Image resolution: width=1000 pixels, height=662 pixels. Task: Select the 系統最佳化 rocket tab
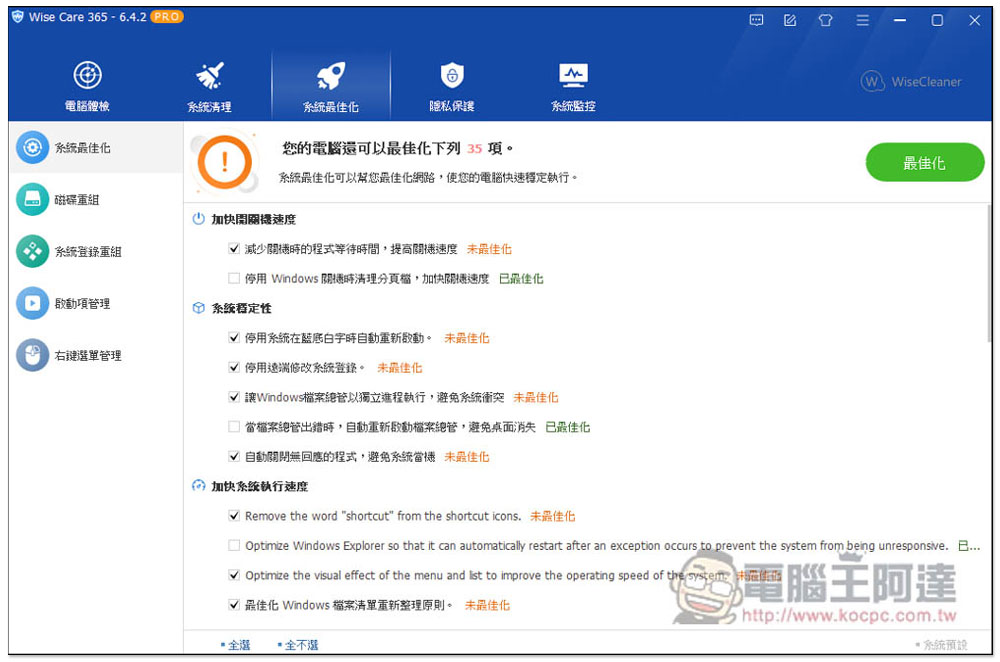tap(330, 87)
